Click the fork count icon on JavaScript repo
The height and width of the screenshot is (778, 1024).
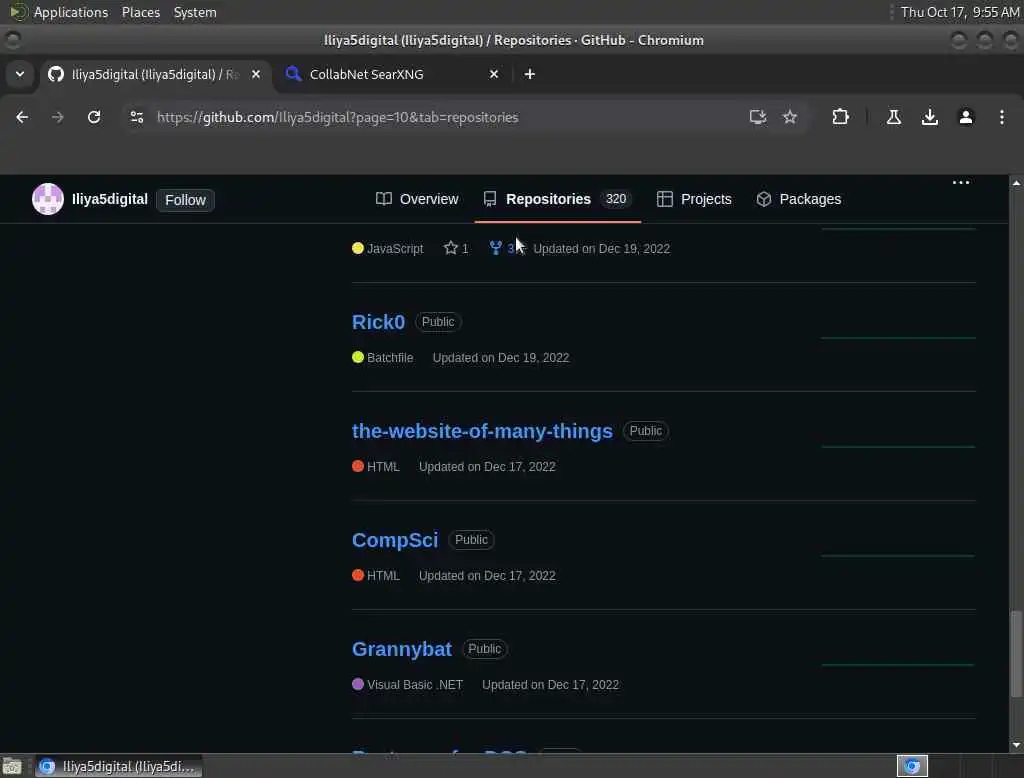tap(496, 248)
